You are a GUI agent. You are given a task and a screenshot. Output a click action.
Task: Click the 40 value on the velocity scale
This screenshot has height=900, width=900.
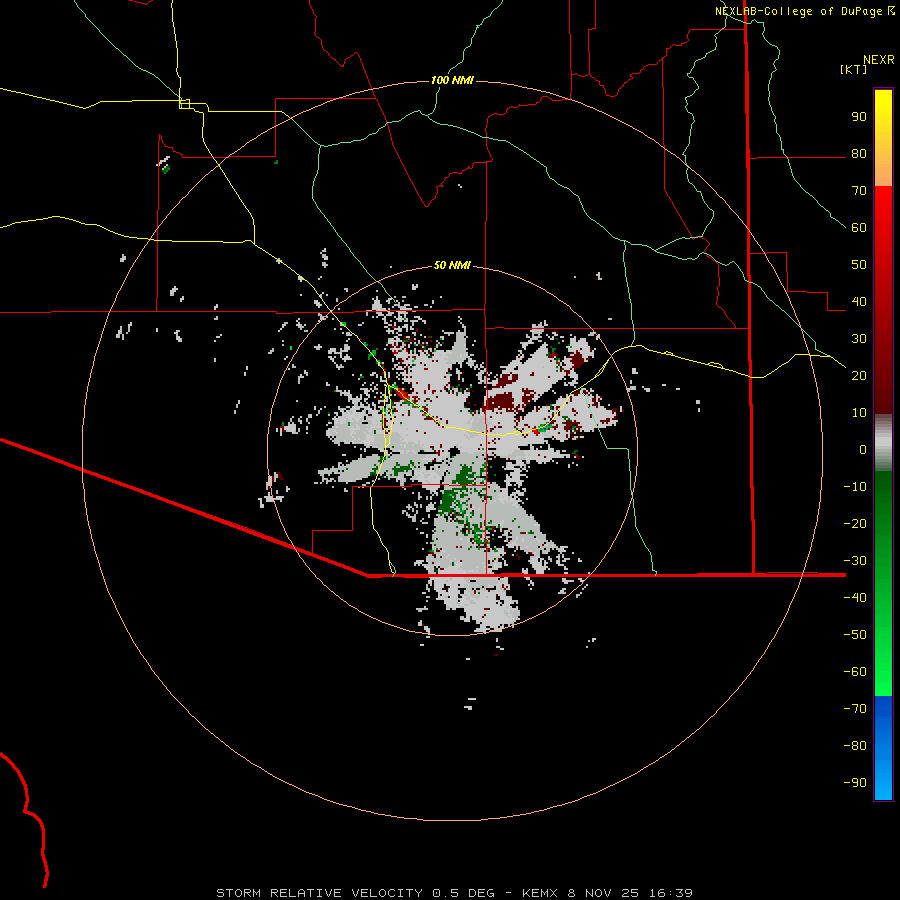(x=859, y=301)
